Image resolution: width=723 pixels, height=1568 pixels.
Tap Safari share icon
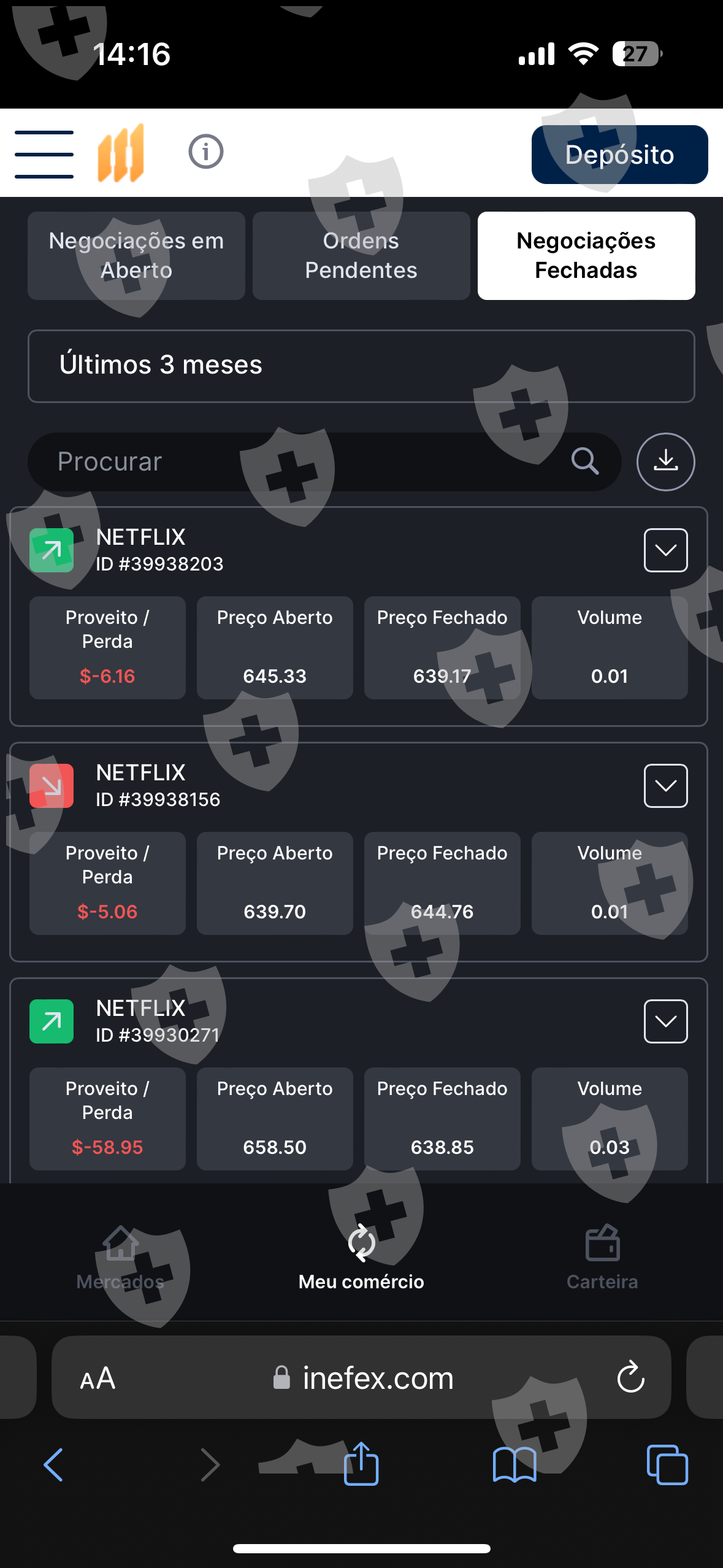click(x=361, y=1464)
